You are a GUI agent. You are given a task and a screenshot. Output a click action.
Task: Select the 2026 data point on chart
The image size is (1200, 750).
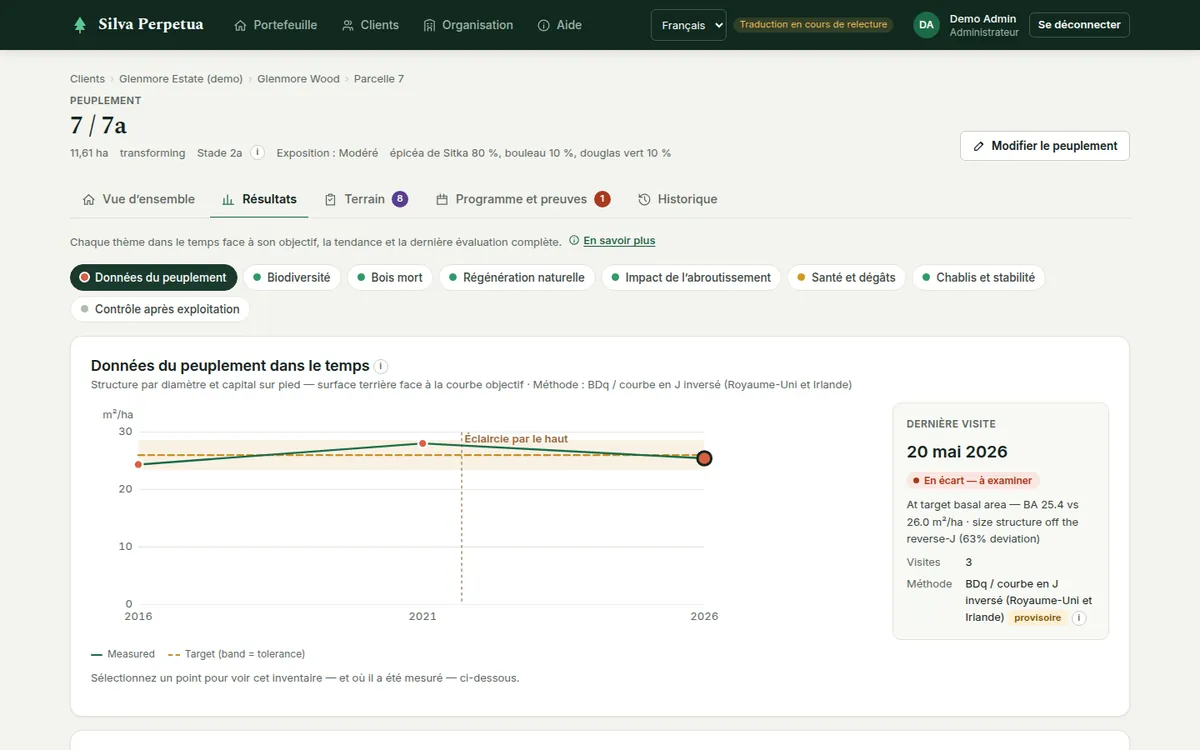[x=704, y=458]
